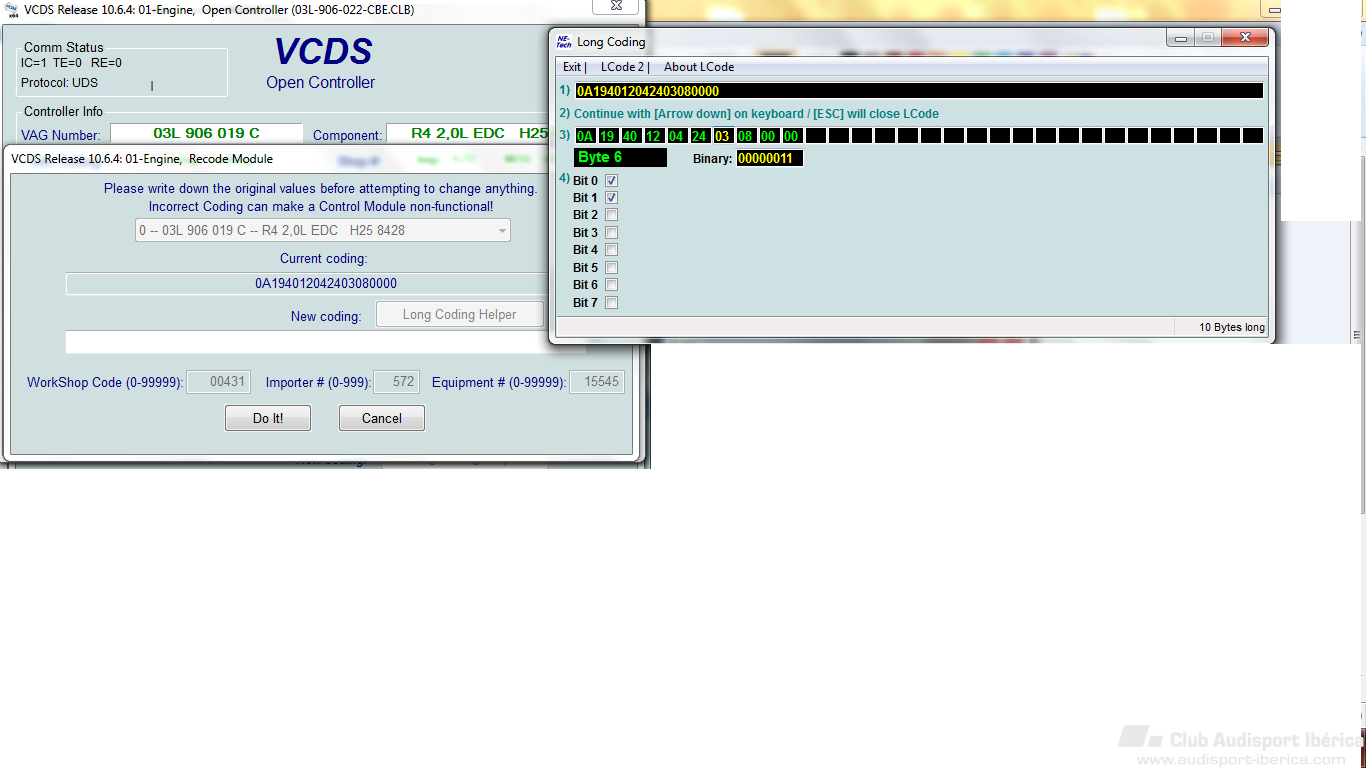Enable the Bit 4 checkbox
The width and height of the screenshot is (1366, 768).
(612, 250)
